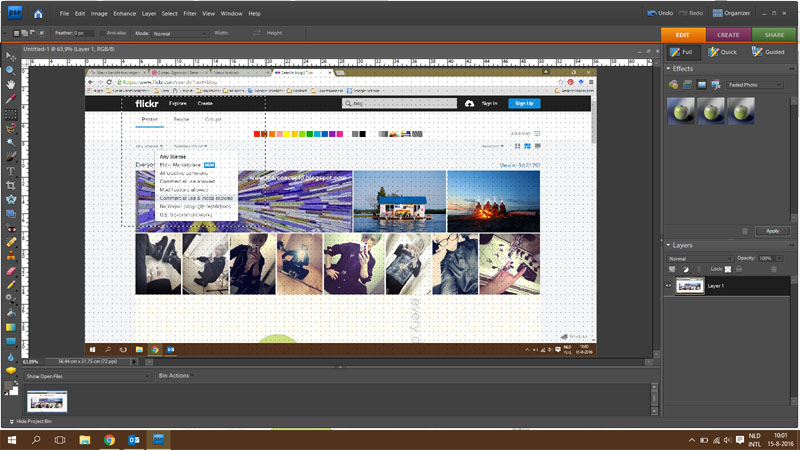Image resolution: width=800 pixels, height=450 pixels.
Task: Show Layer Styles category in Effects panel
Action: (688, 85)
